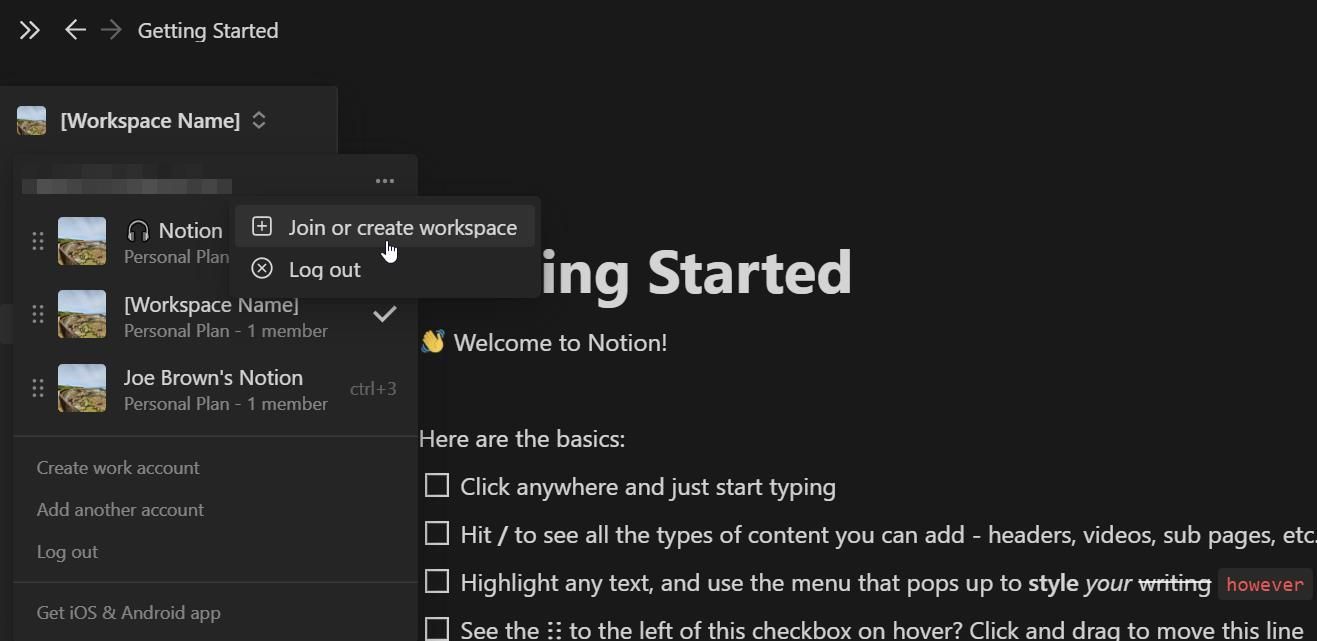Check the 'Click anywhere and just start typing' box
The image size is (1317, 641).
click(437, 486)
